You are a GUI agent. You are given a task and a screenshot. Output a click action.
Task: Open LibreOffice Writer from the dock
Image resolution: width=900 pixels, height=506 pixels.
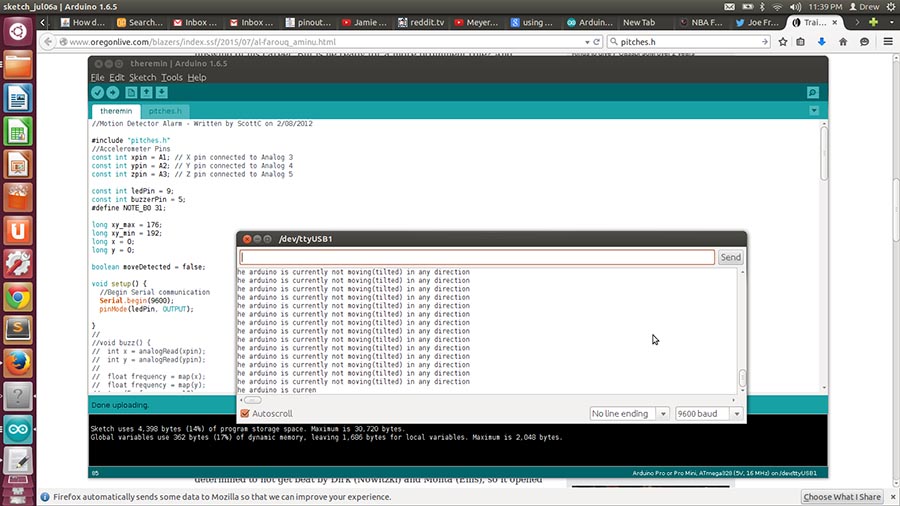(18, 98)
